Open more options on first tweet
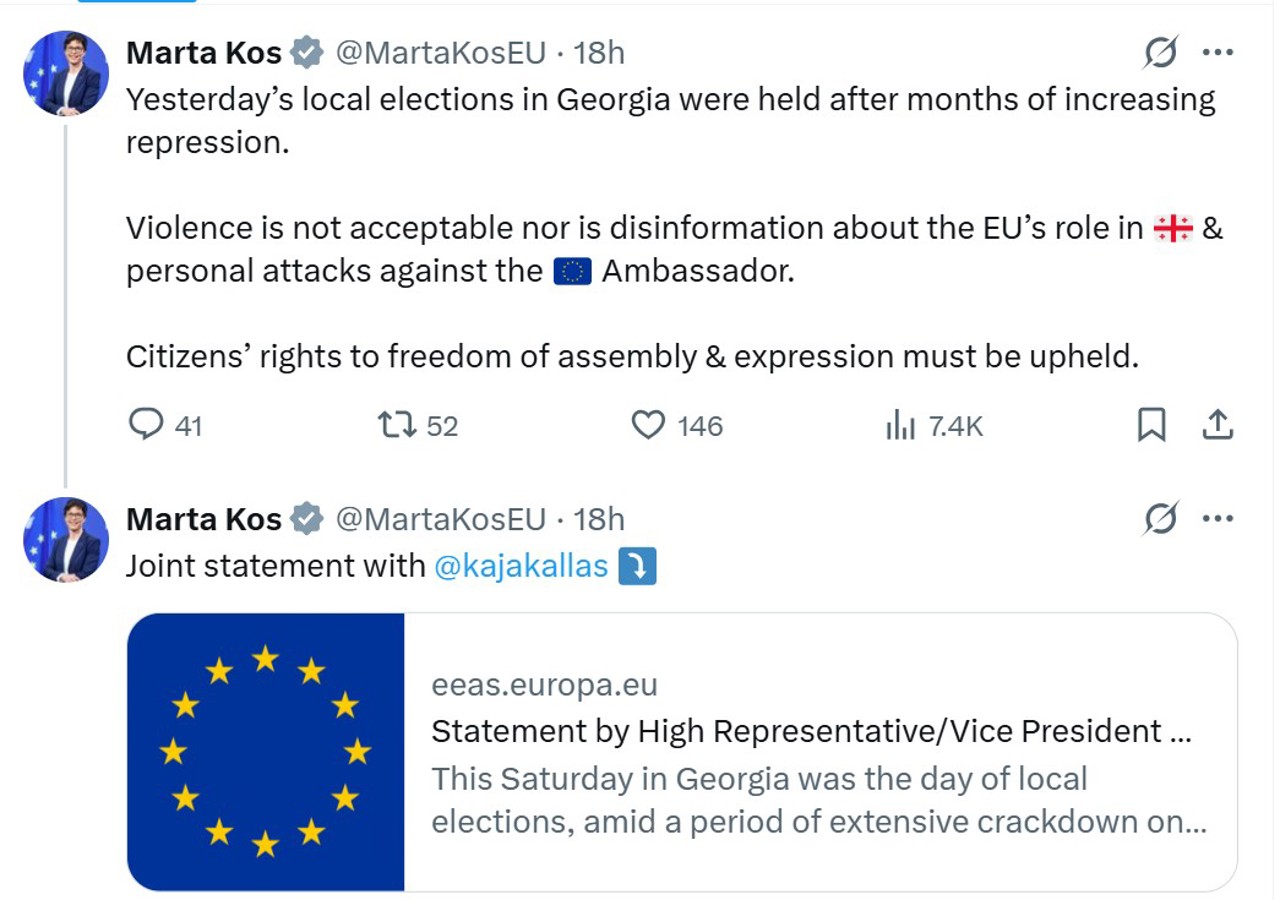Screen dimensions: 1280x900 [1217, 52]
